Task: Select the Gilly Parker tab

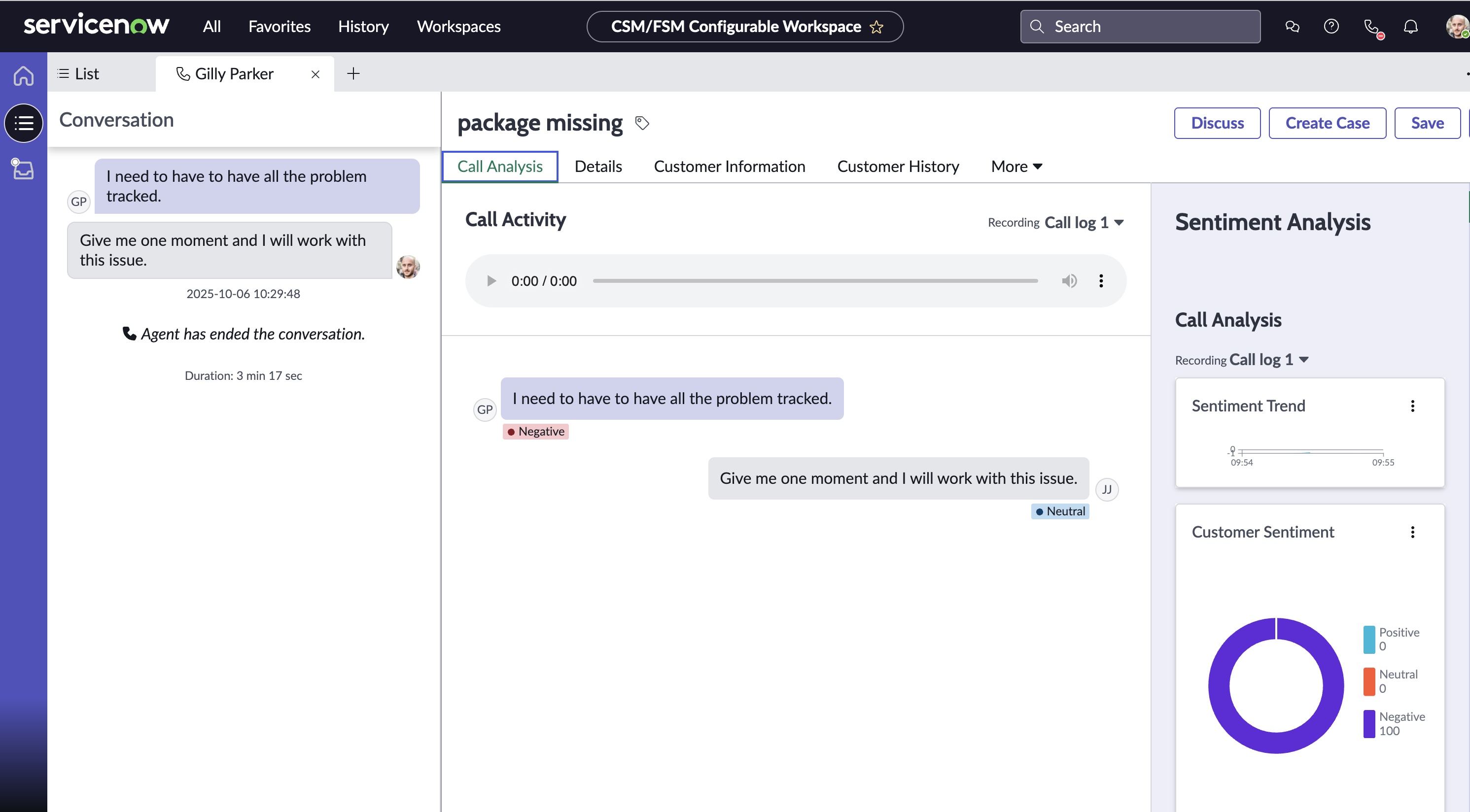Action: pos(234,73)
